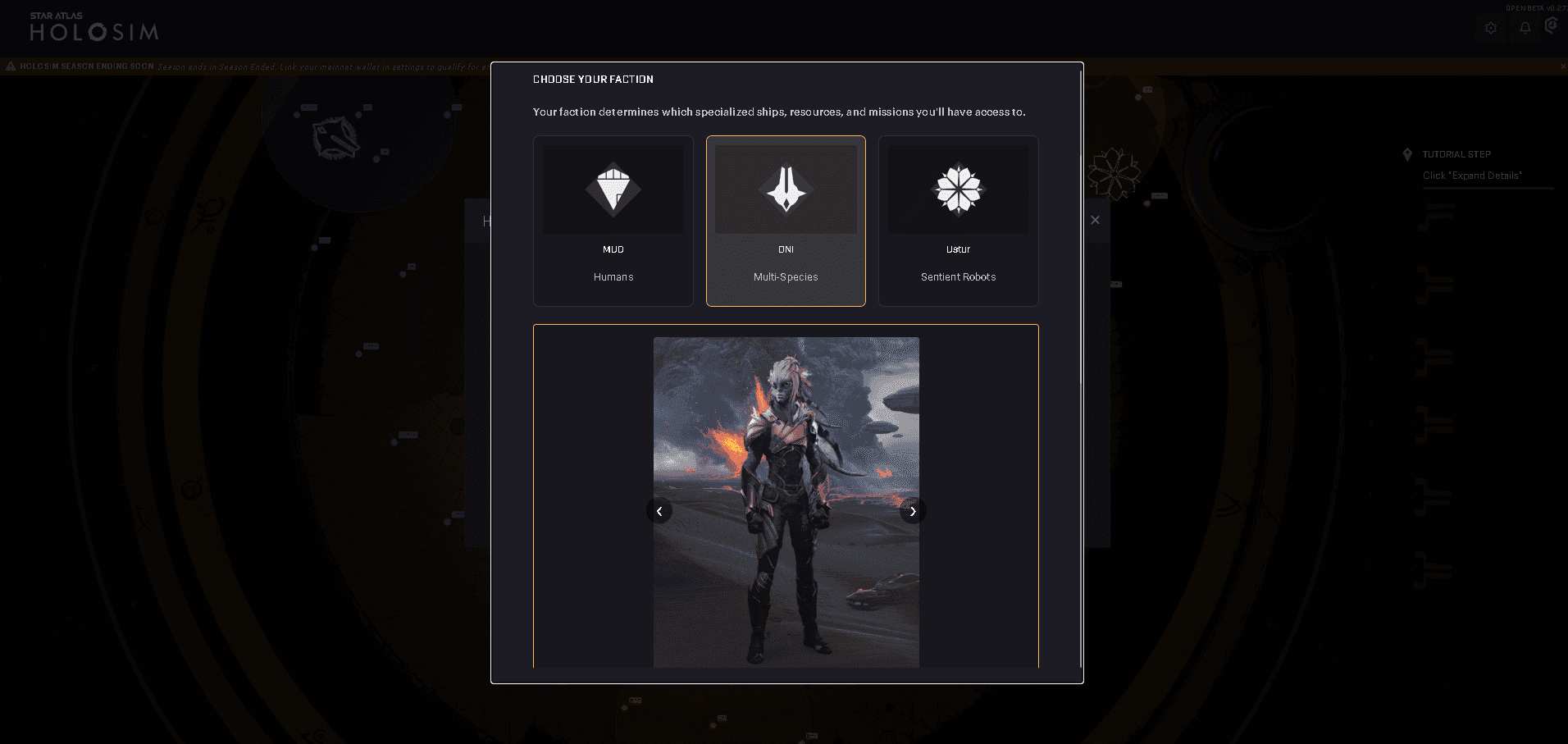Image resolution: width=1568 pixels, height=744 pixels.
Task: Click the ONI character portrait image
Action: (x=786, y=502)
